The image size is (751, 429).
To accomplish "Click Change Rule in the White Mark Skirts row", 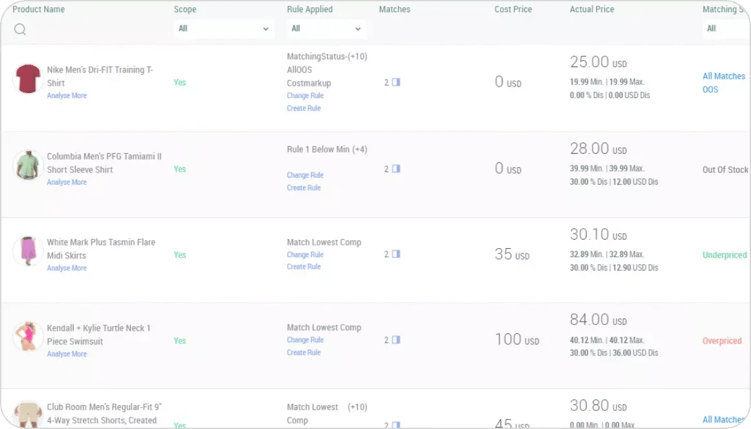I will pyautogui.click(x=305, y=255).
